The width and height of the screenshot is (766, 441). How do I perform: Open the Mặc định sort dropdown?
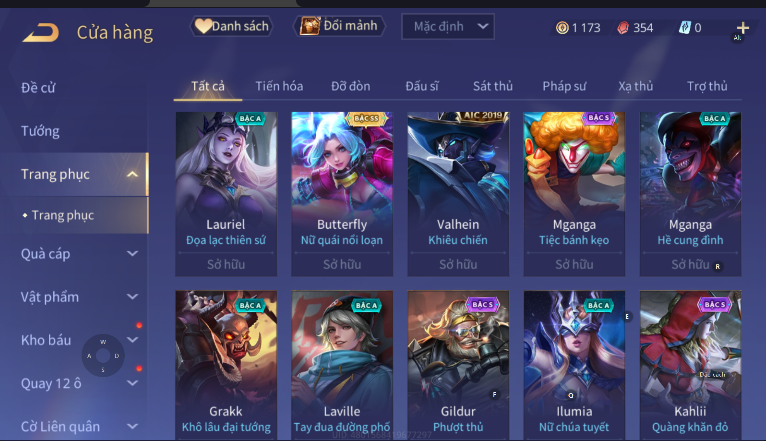click(x=447, y=26)
